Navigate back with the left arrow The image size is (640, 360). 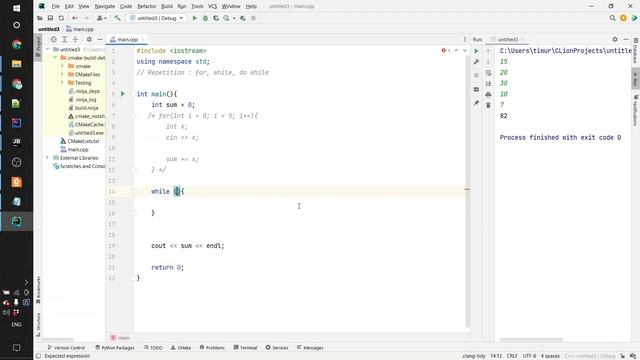(x=75, y=18)
